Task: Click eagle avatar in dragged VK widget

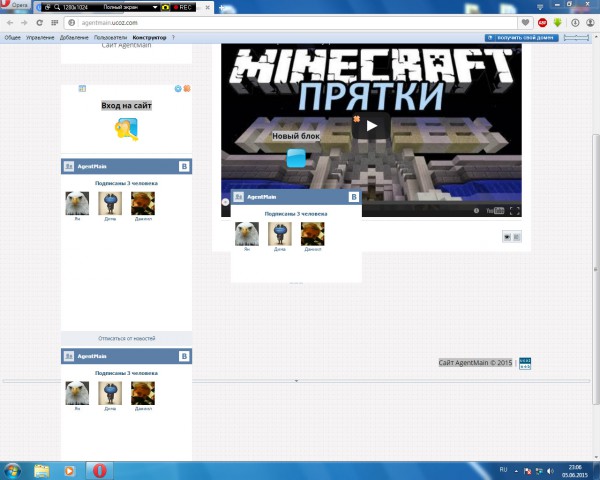Action: [x=247, y=234]
